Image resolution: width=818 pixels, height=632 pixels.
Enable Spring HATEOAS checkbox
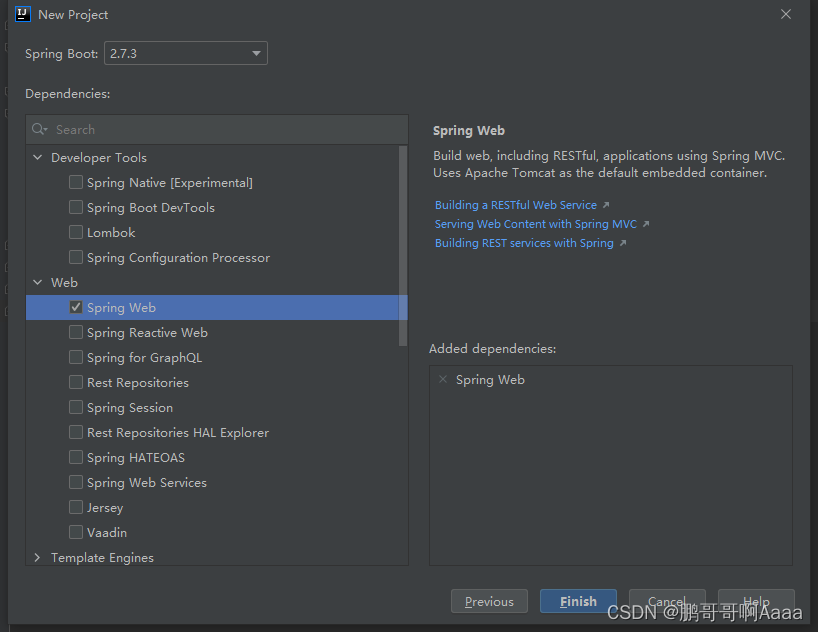76,458
